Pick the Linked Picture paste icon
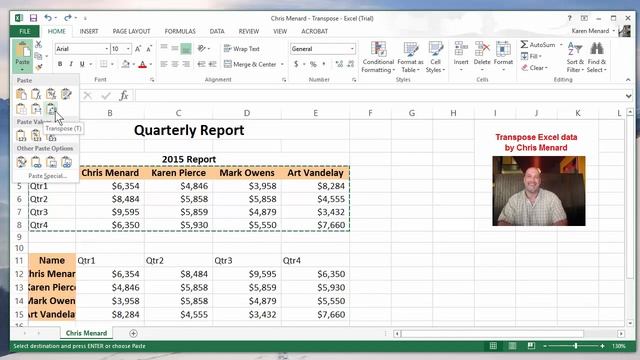 [66, 162]
